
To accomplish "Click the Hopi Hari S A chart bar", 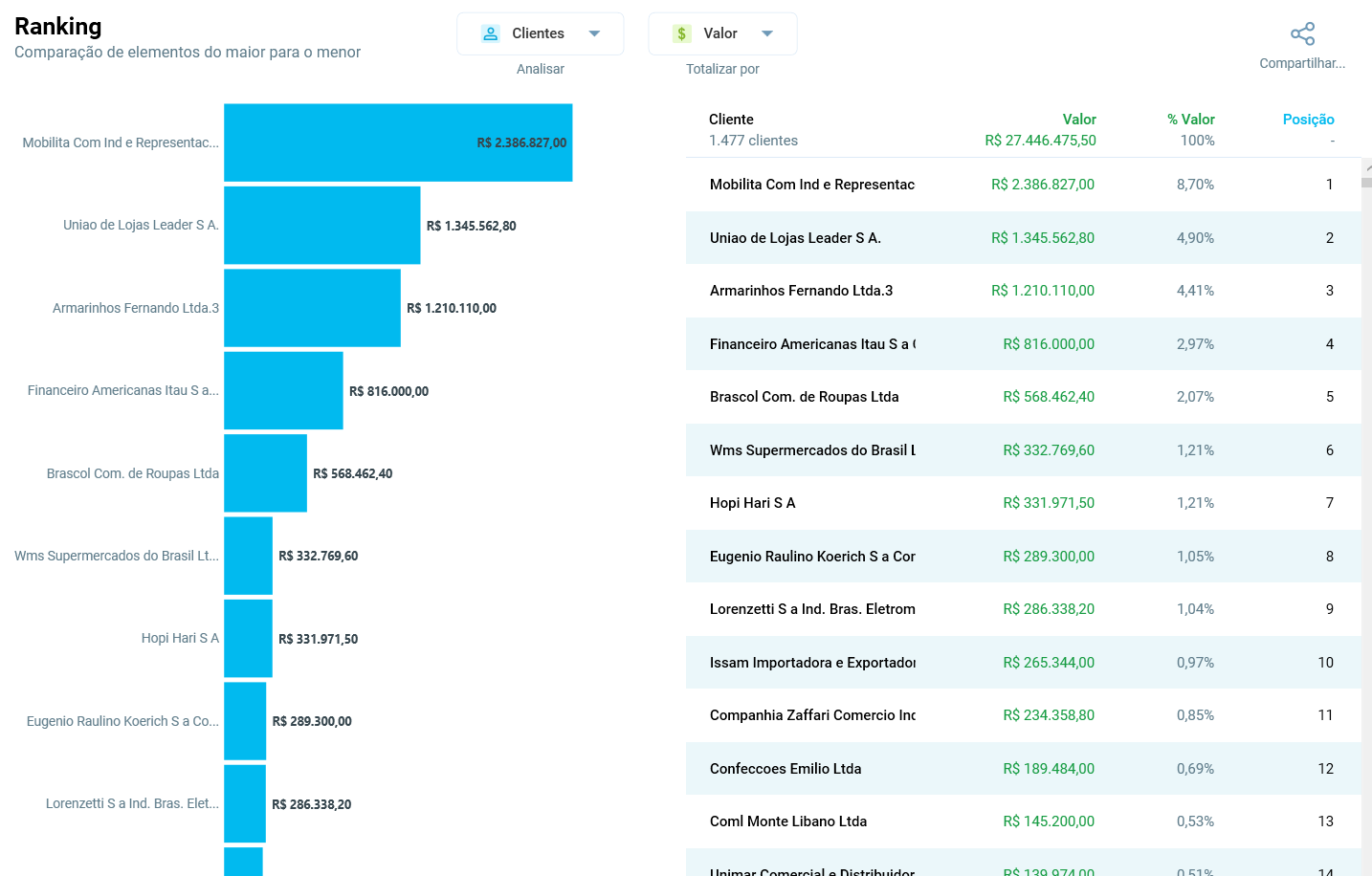I will pyautogui.click(x=248, y=639).
